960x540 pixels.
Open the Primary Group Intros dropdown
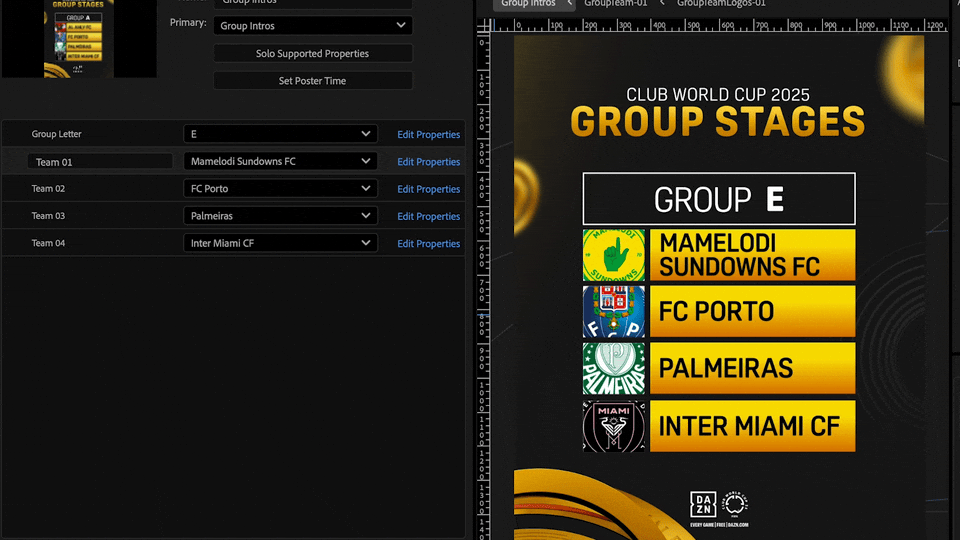pos(313,26)
